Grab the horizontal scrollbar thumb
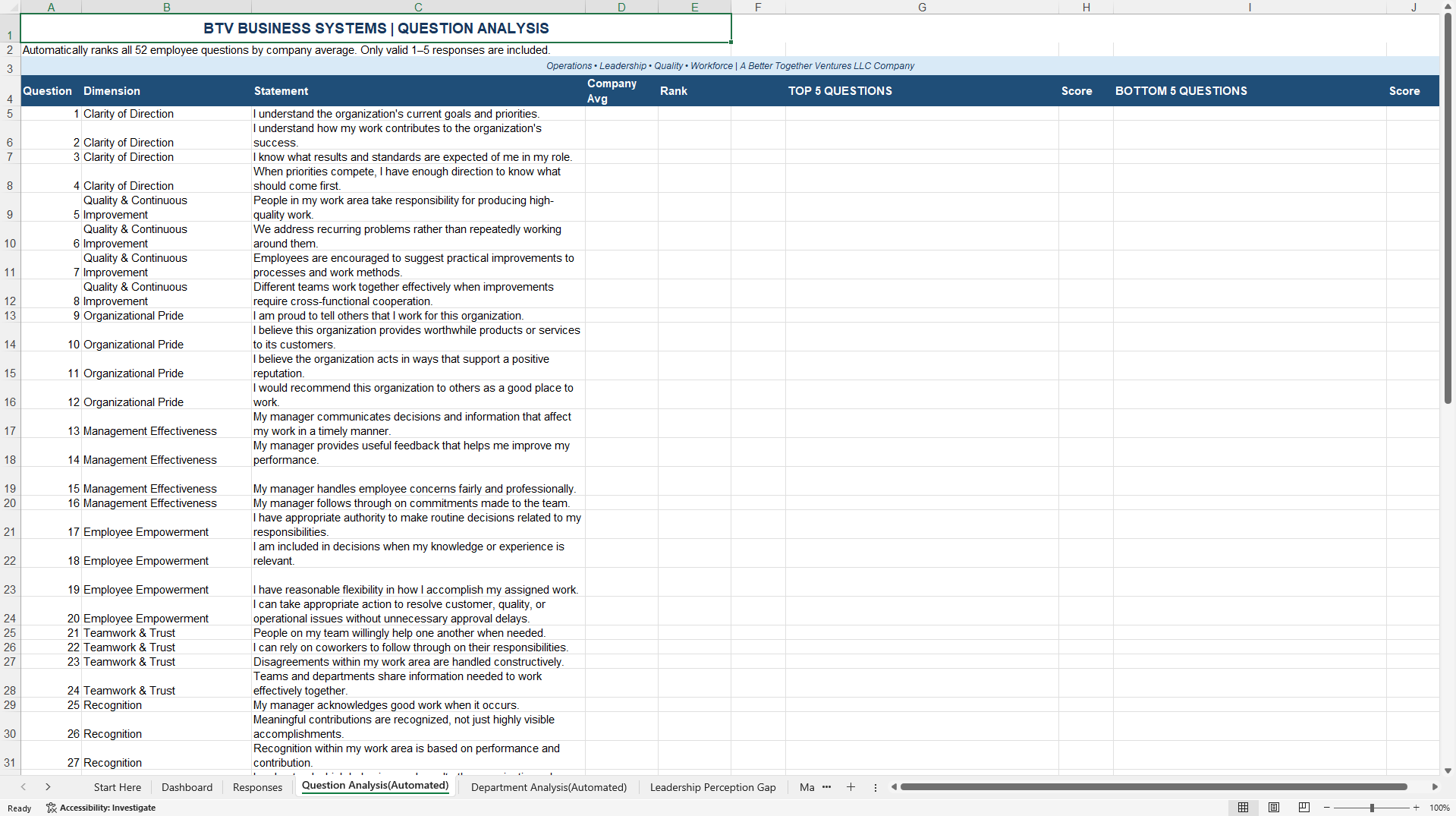This screenshot has width=1456, height=816. tap(1153, 787)
